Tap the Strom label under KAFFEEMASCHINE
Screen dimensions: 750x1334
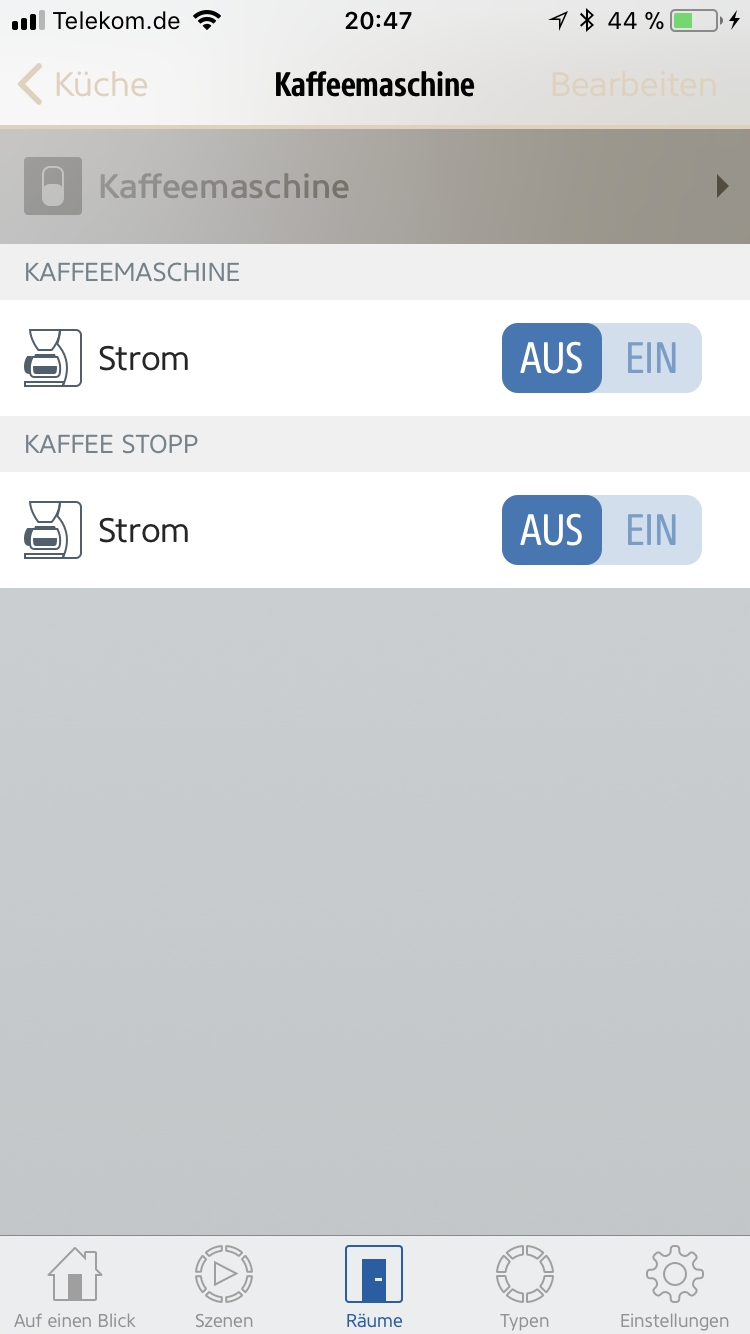[x=143, y=358]
